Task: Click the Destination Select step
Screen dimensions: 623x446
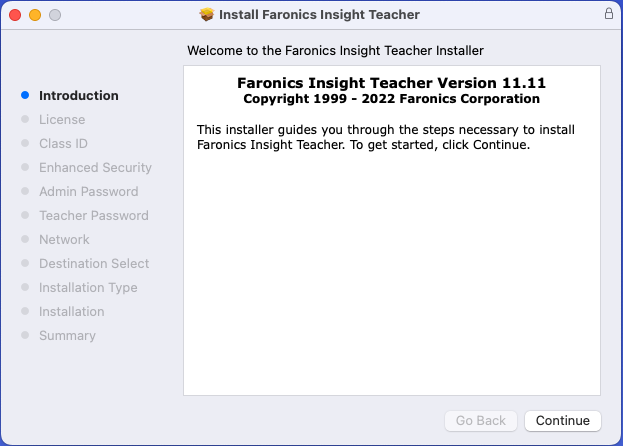Action: [94, 264]
